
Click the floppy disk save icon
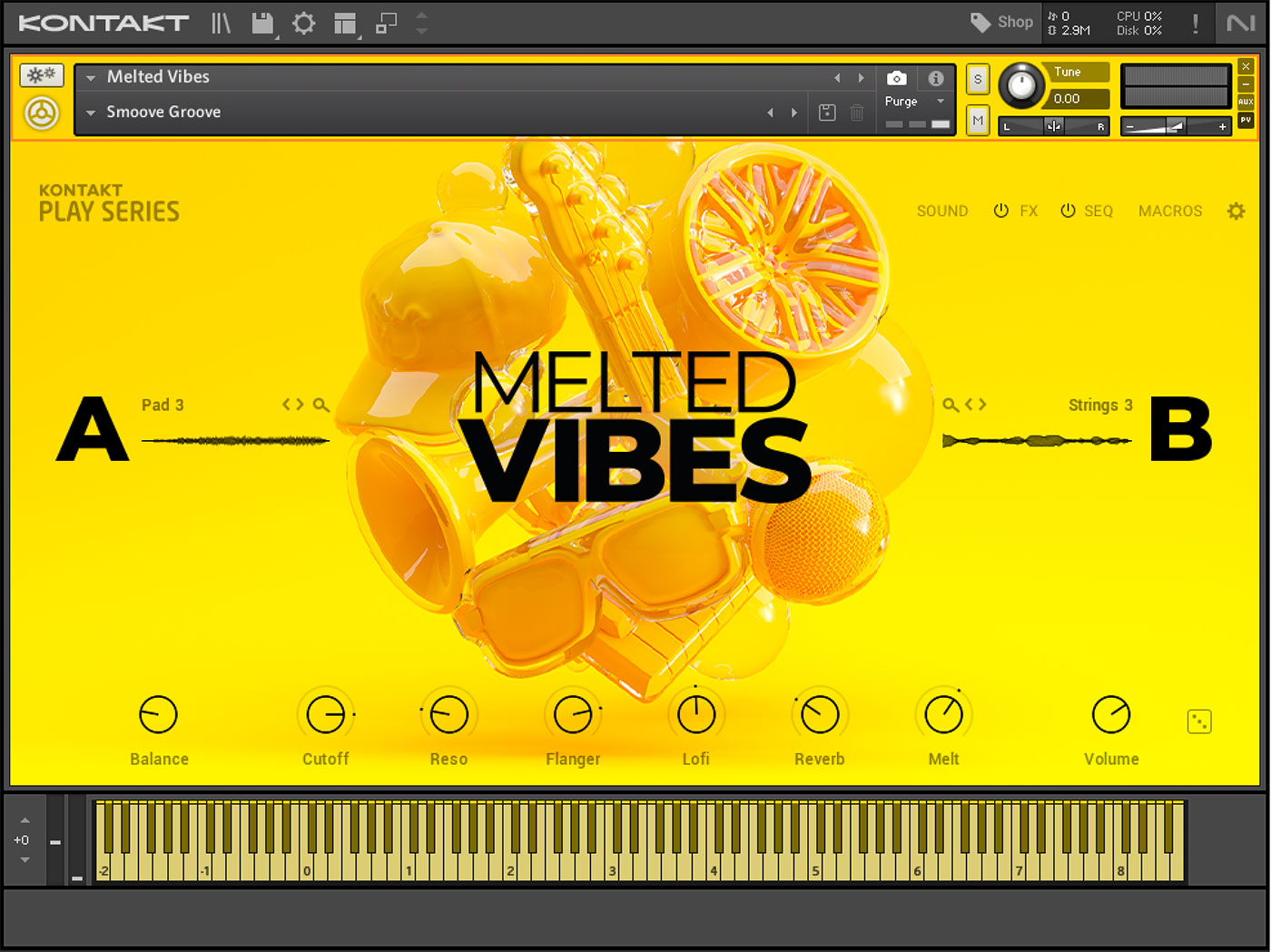(262, 23)
